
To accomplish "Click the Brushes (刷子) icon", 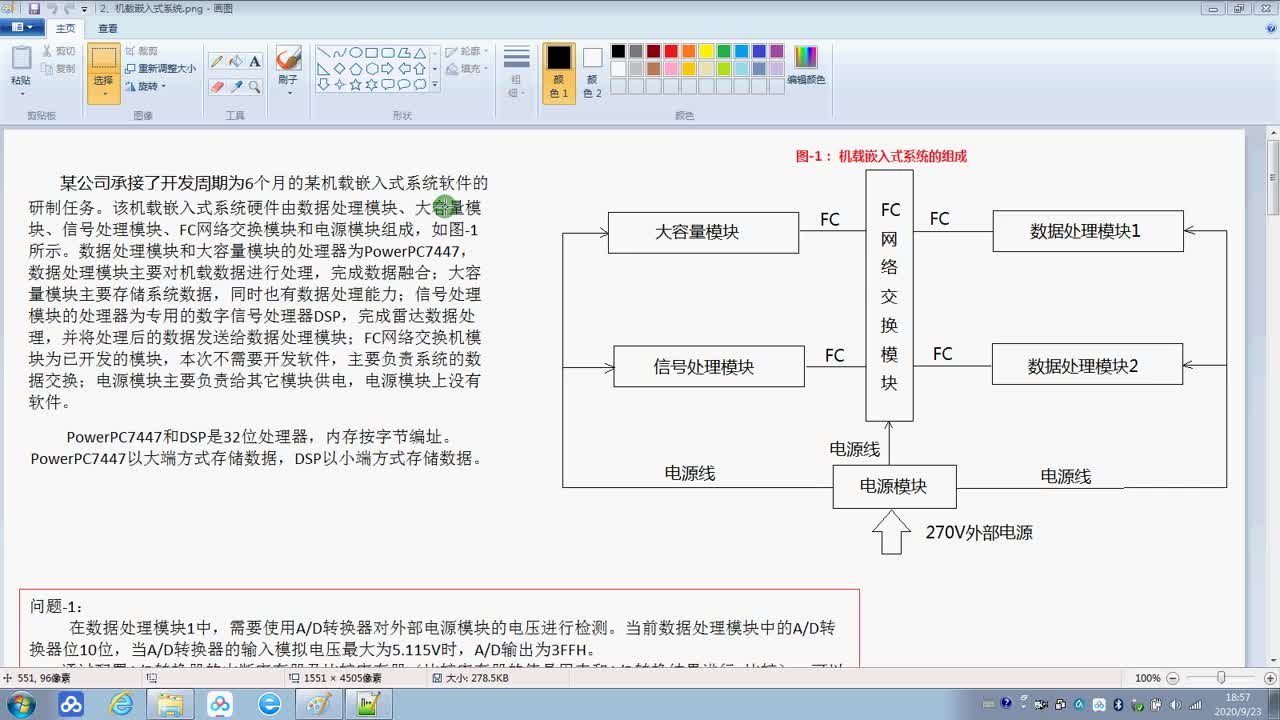I will click(x=288, y=59).
